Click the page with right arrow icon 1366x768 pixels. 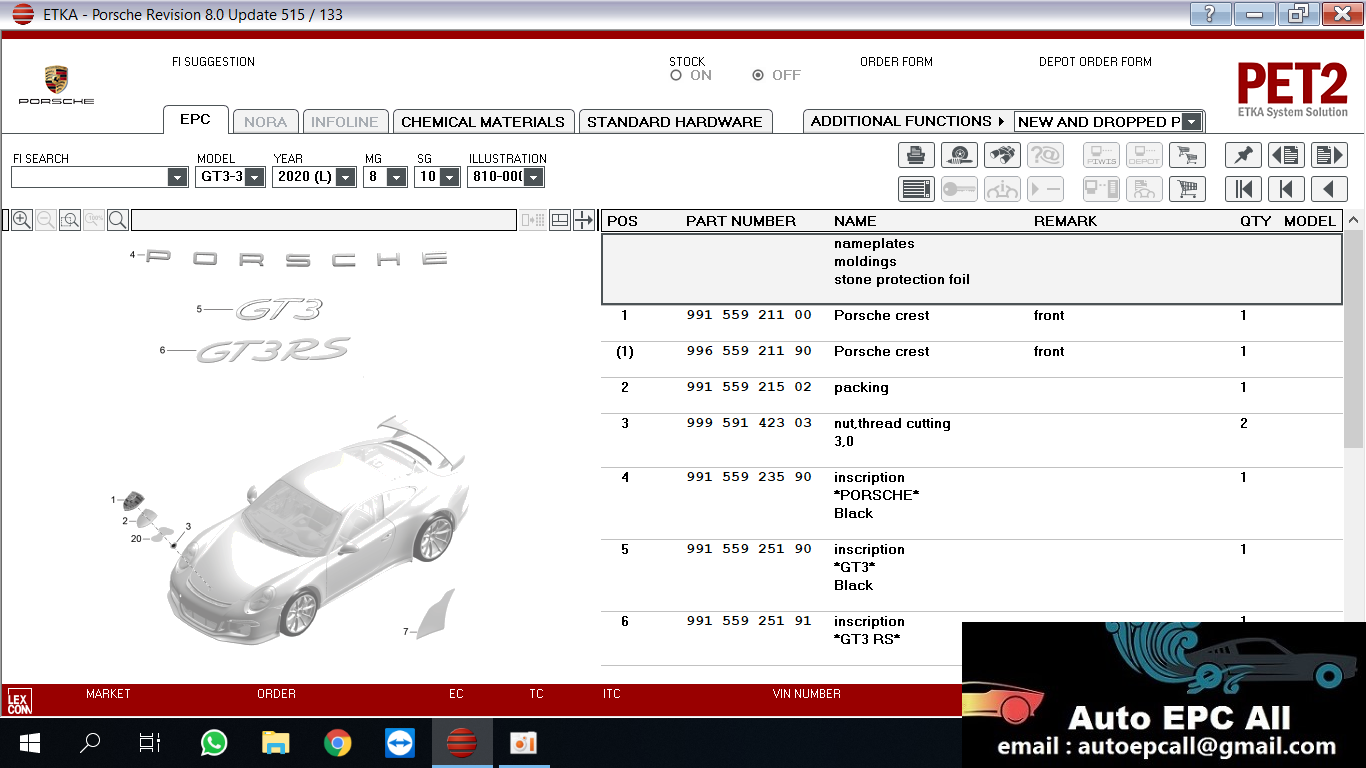coord(1329,155)
